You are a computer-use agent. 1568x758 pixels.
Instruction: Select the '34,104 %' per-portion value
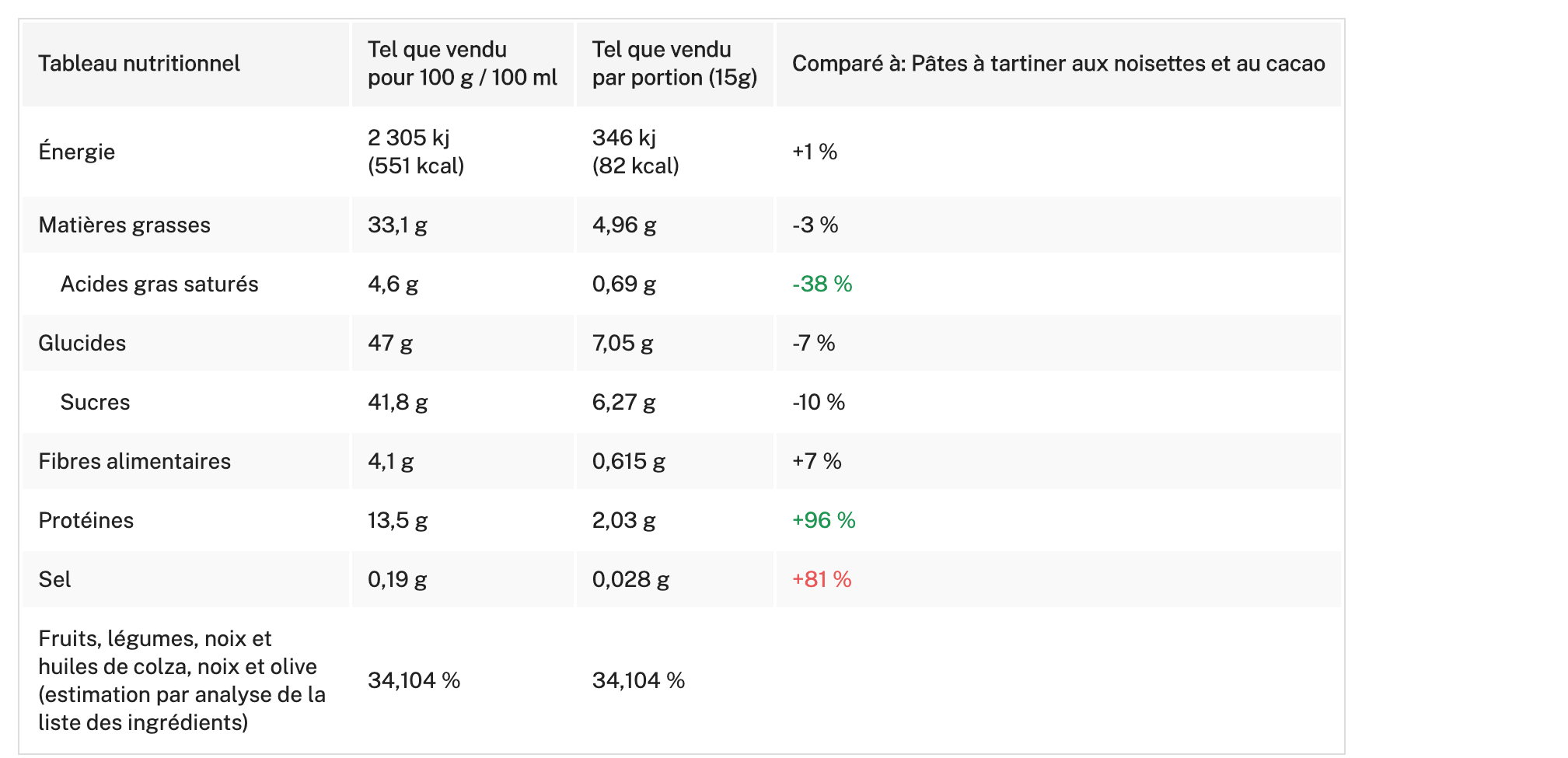pos(638,680)
